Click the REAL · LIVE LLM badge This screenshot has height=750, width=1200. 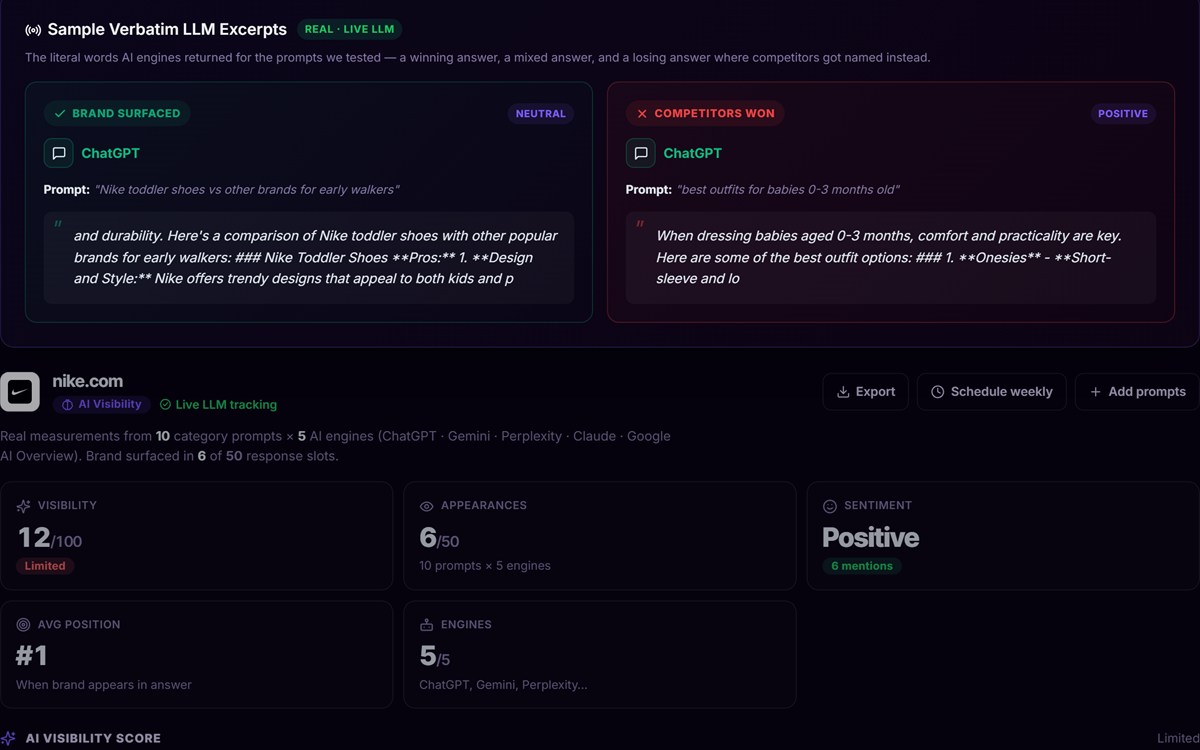[x=349, y=30]
